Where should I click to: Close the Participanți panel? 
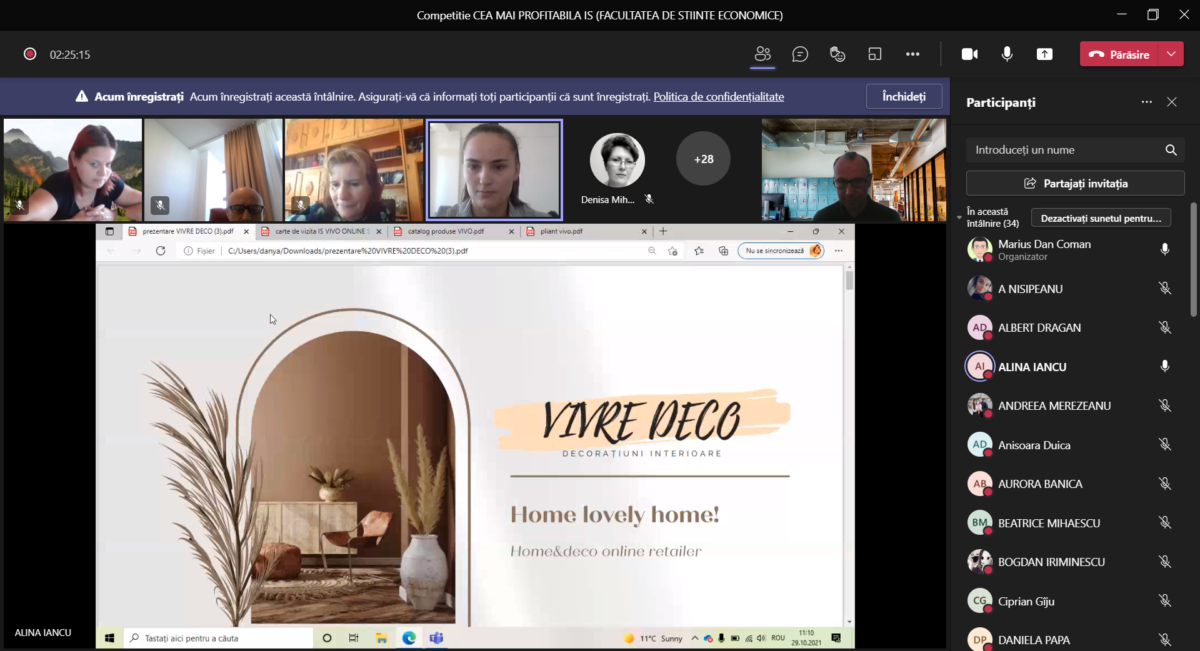1172,102
